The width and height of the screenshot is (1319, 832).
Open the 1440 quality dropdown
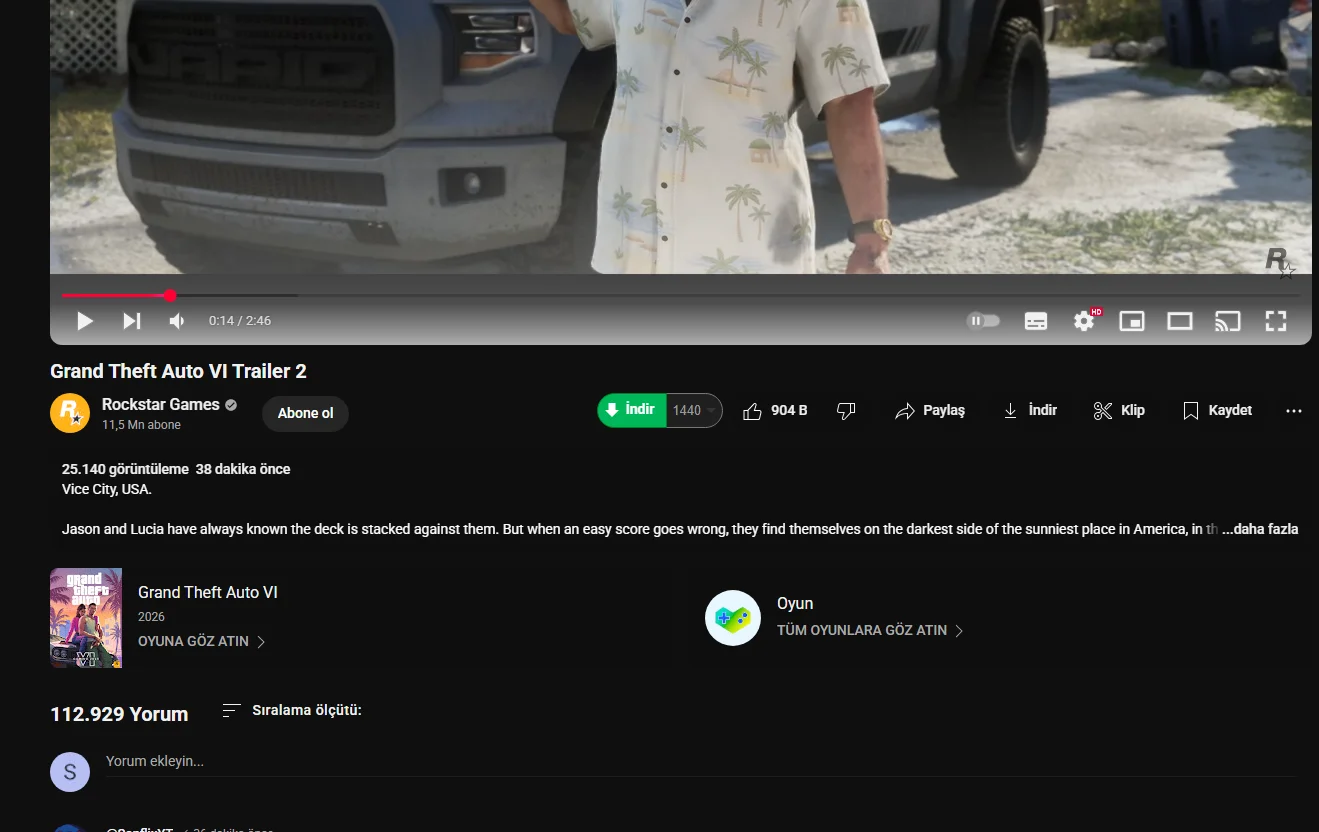pyautogui.click(x=694, y=410)
